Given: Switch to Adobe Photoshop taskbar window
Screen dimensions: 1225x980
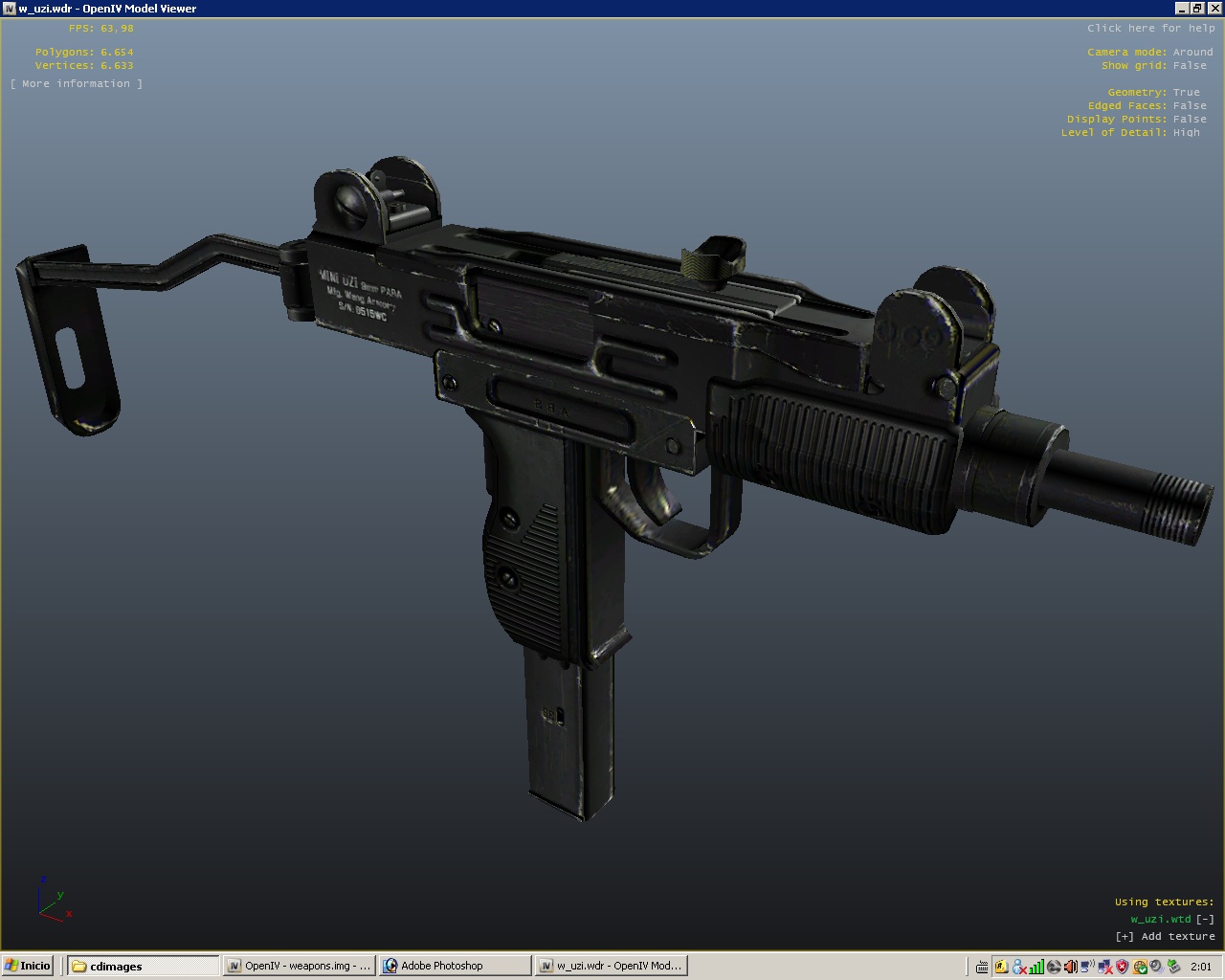Looking at the screenshot, I should tap(455, 966).
